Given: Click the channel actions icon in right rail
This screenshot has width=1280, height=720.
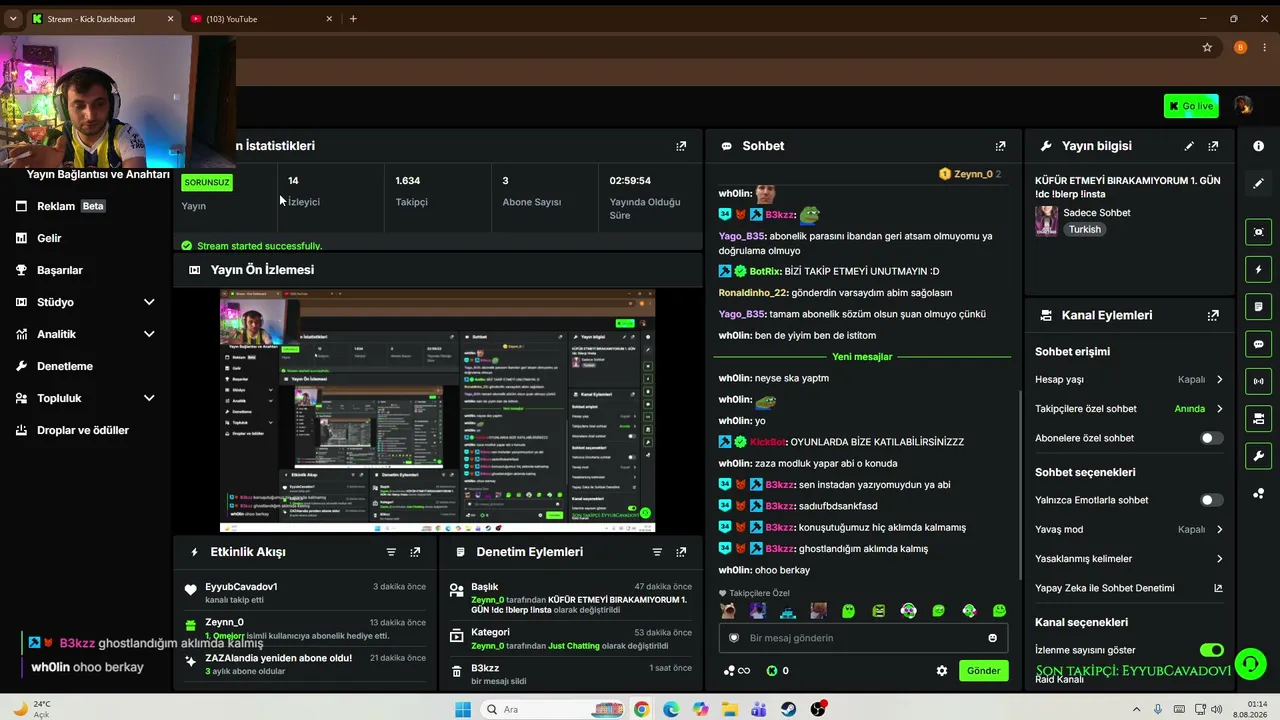Looking at the screenshot, I should coord(1258,418).
